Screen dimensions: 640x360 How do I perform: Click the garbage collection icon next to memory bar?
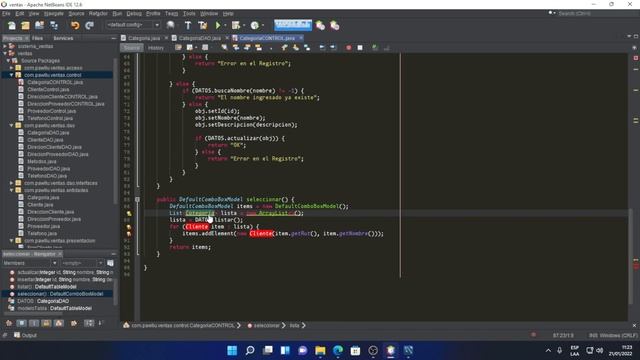pos(320,25)
